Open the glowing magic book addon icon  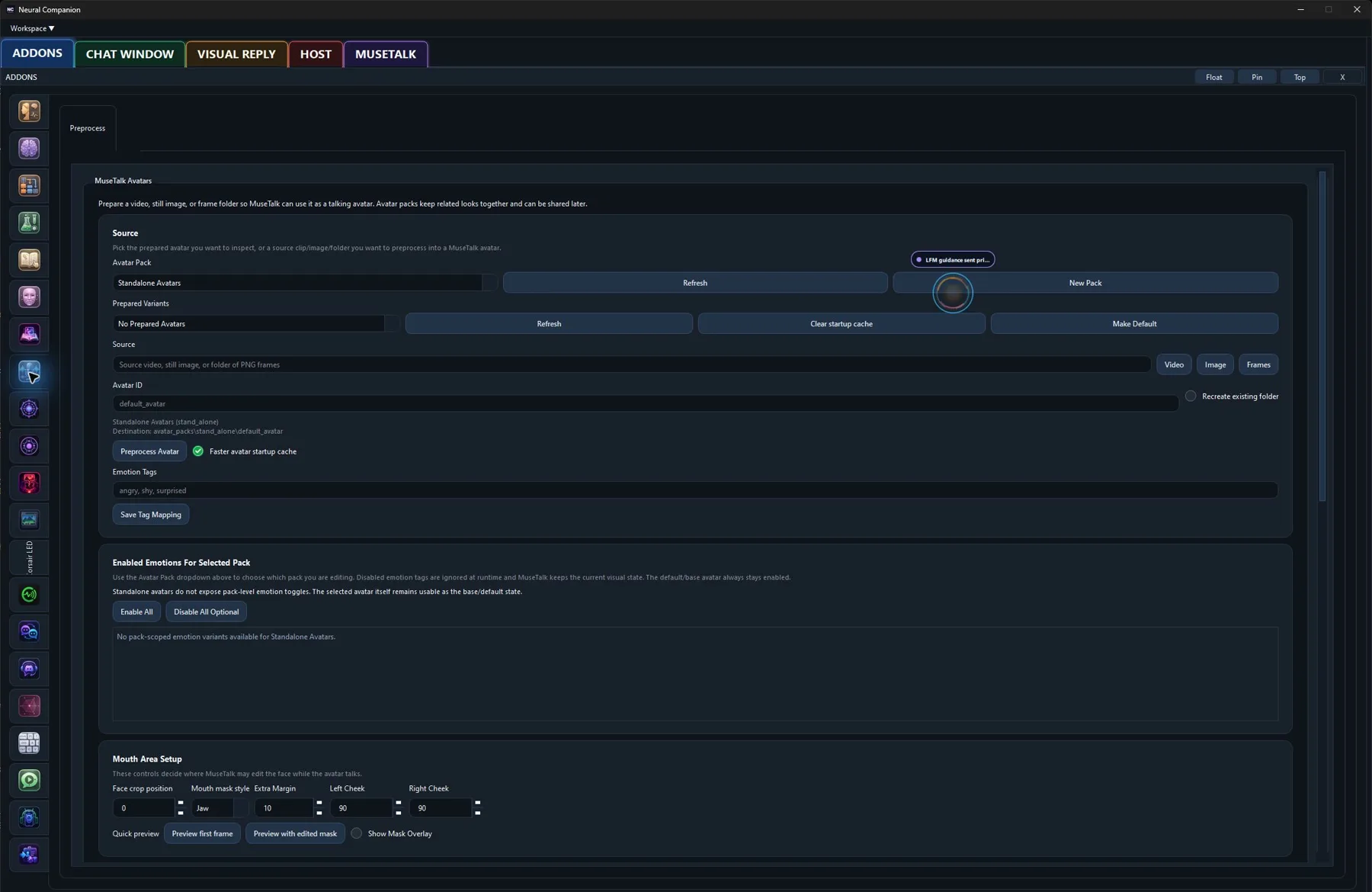tap(29, 334)
